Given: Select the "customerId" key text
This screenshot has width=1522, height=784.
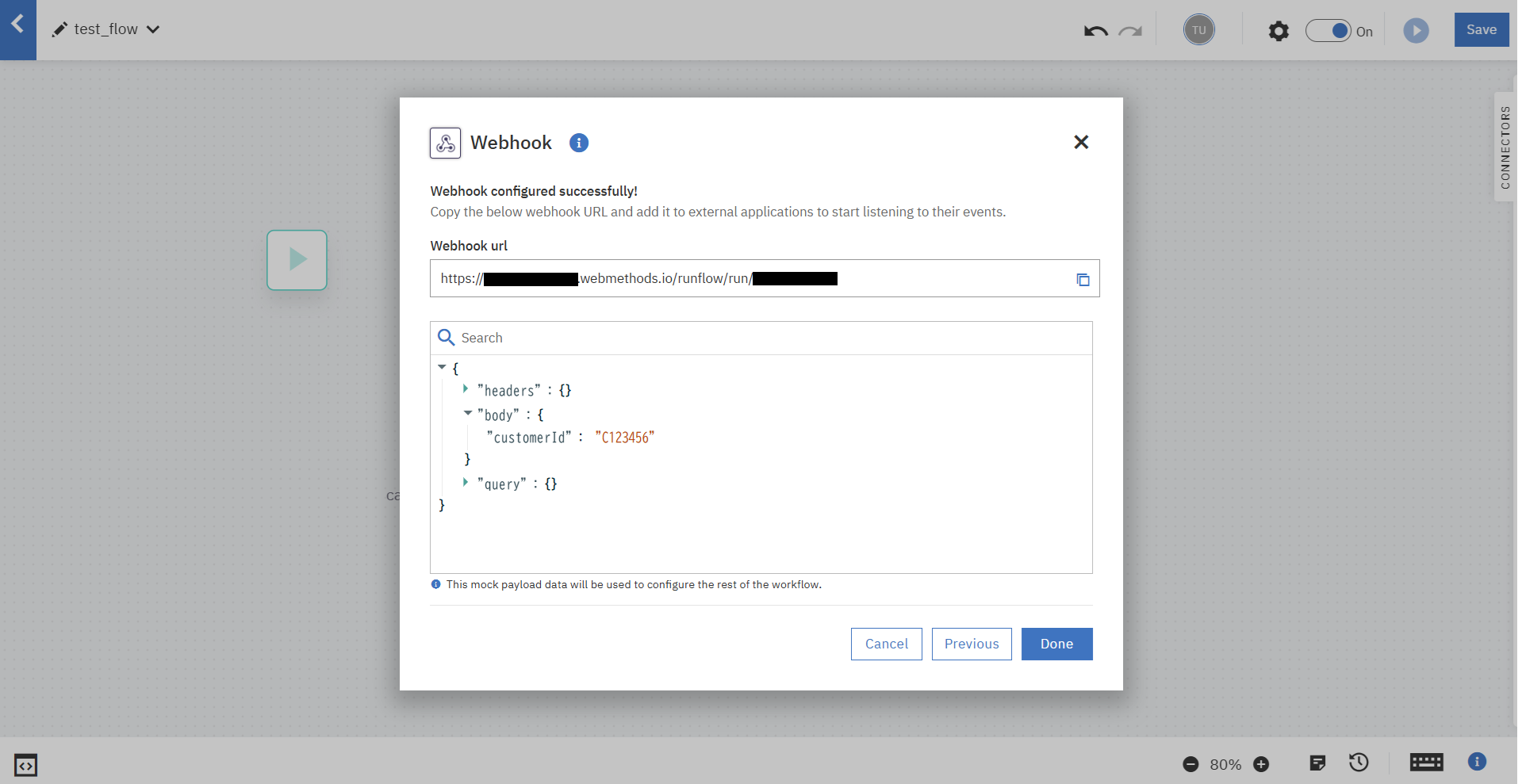Looking at the screenshot, I should pyautogui.click(x=529, y=438).
